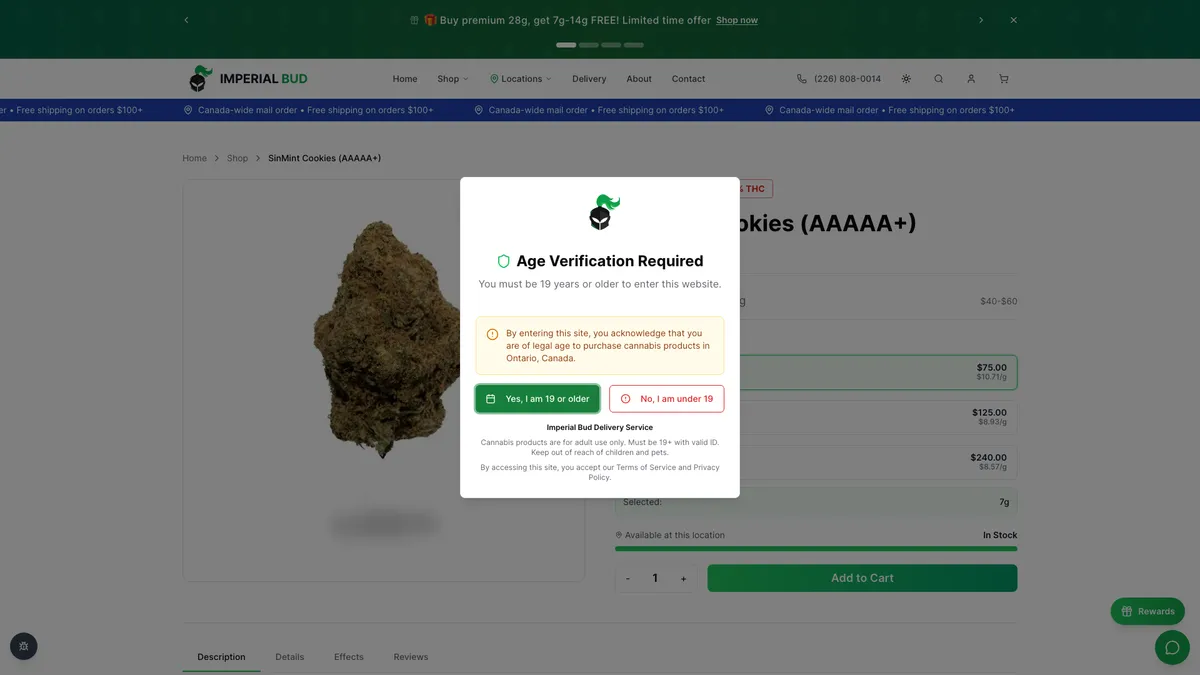
Task: Select the $75.00 weight option
Action: coord(816,372)
